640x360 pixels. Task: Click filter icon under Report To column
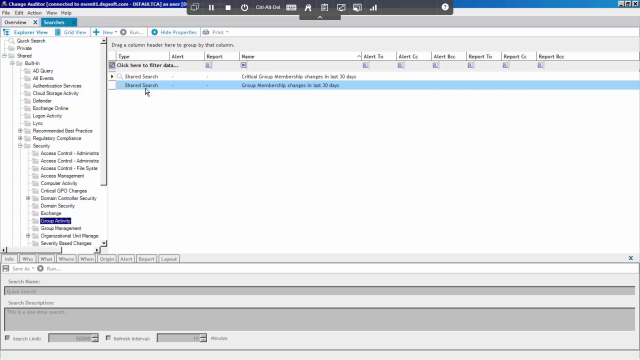[x=471, y=65]
